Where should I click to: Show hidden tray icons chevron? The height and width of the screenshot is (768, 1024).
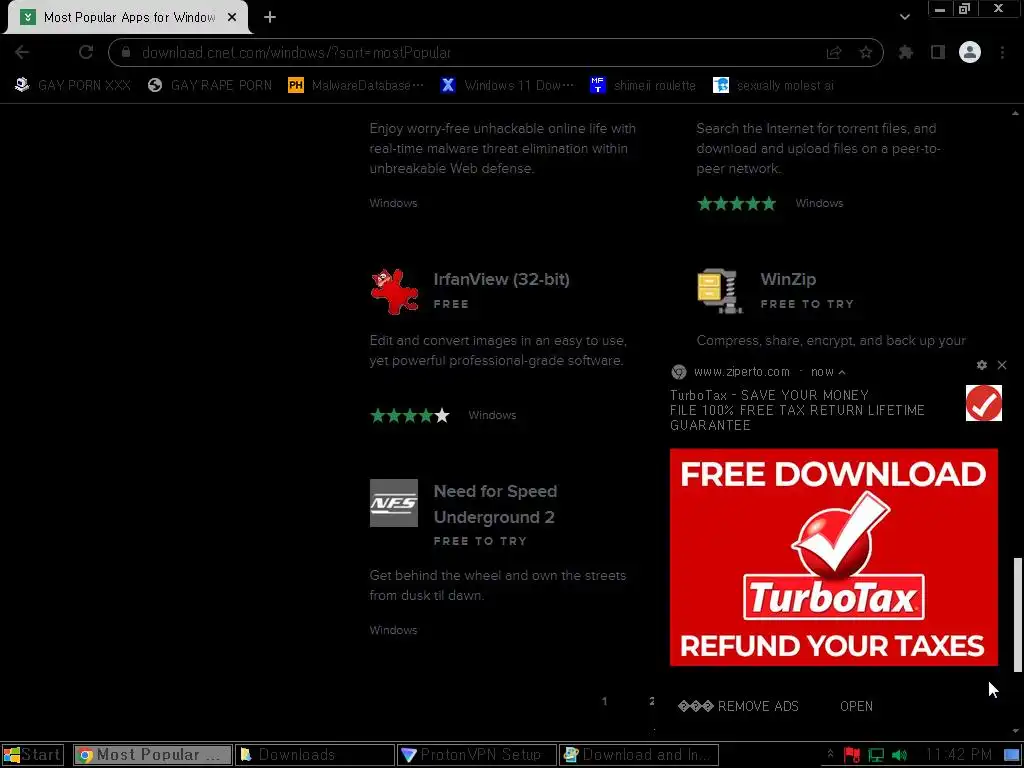830,755
